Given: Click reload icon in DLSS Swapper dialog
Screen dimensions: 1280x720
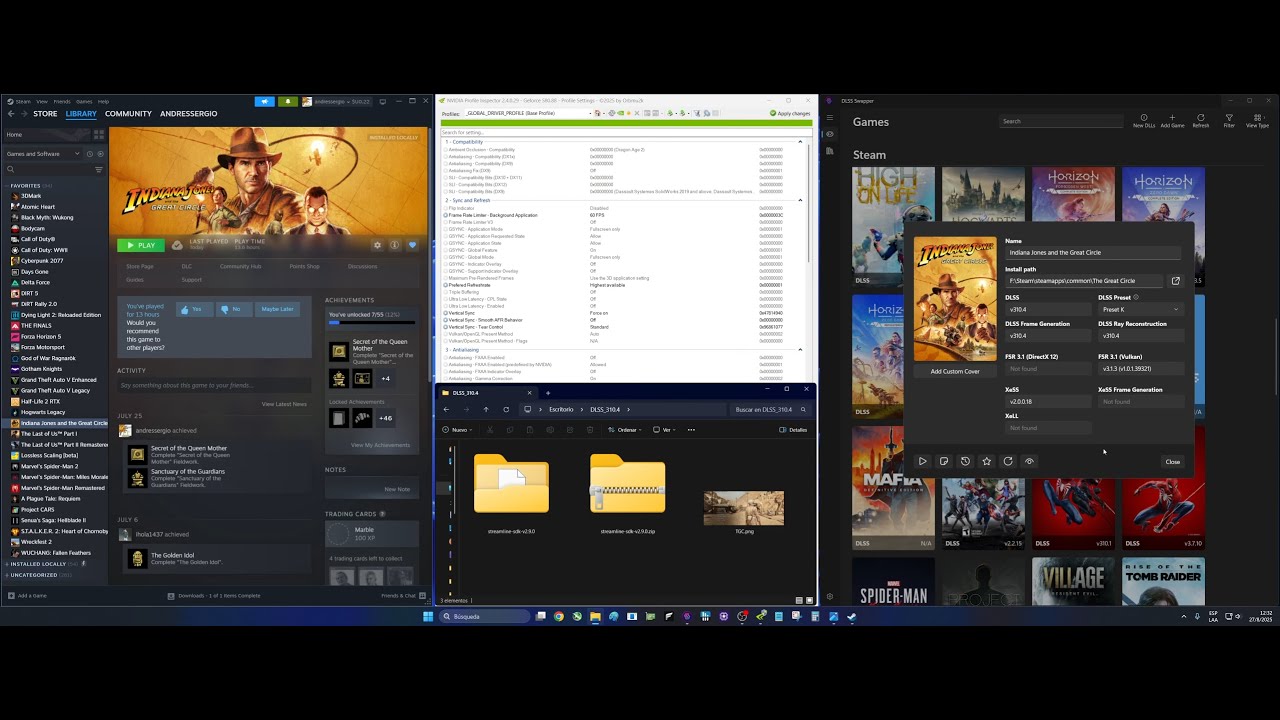Looking at the screenshot, I should click(x=1008, y=461).
